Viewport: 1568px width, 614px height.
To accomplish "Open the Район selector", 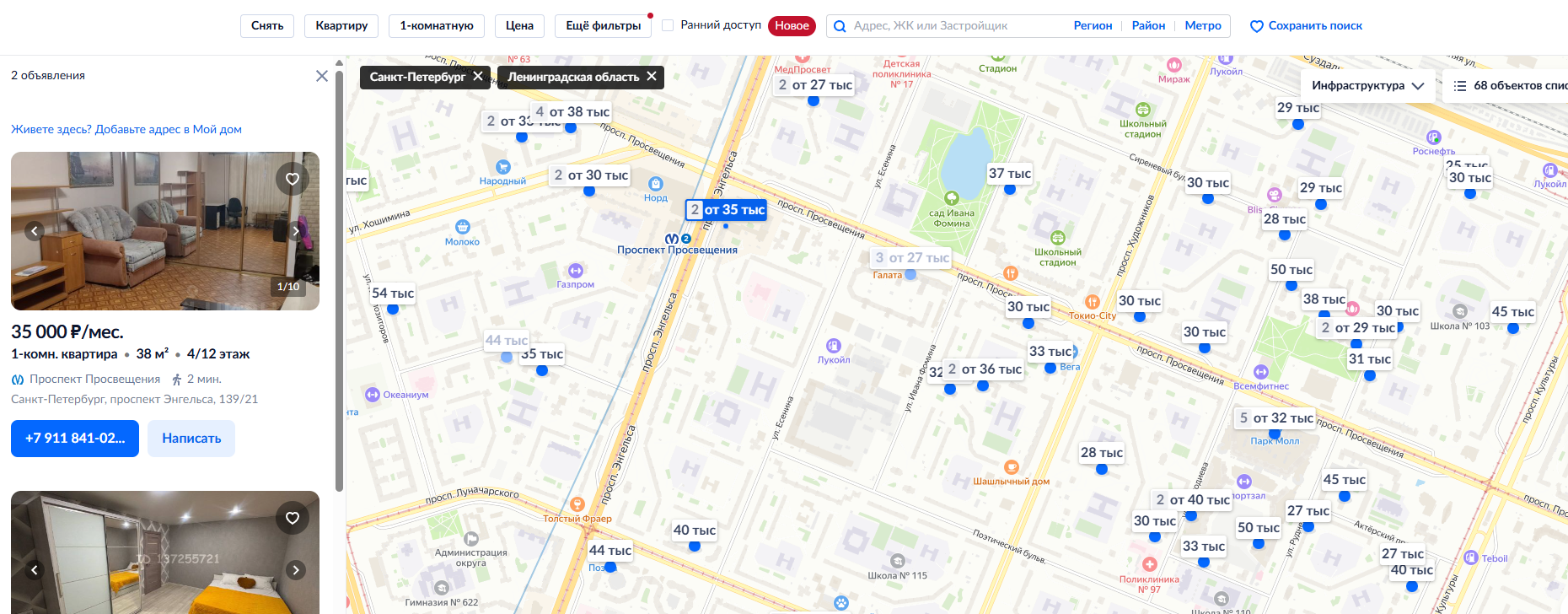I will pos(1148,26).
